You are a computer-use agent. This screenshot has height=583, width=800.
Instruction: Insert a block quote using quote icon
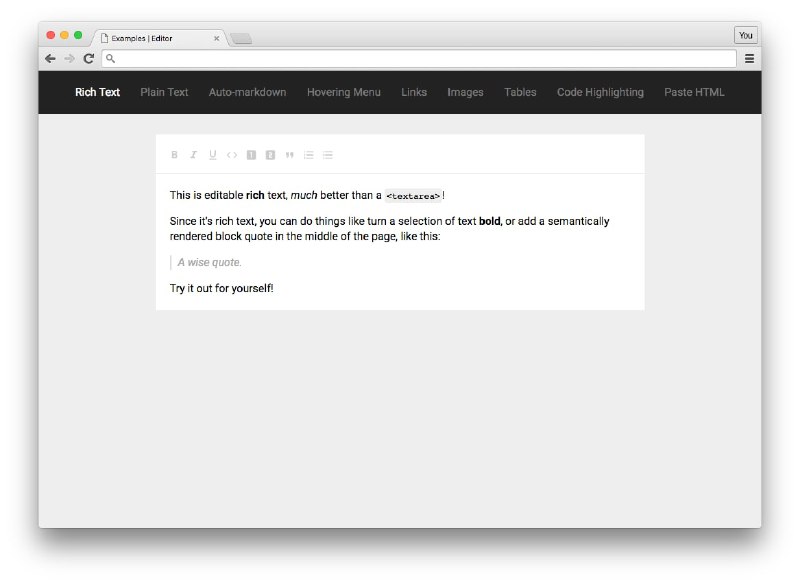pos(290,155)
